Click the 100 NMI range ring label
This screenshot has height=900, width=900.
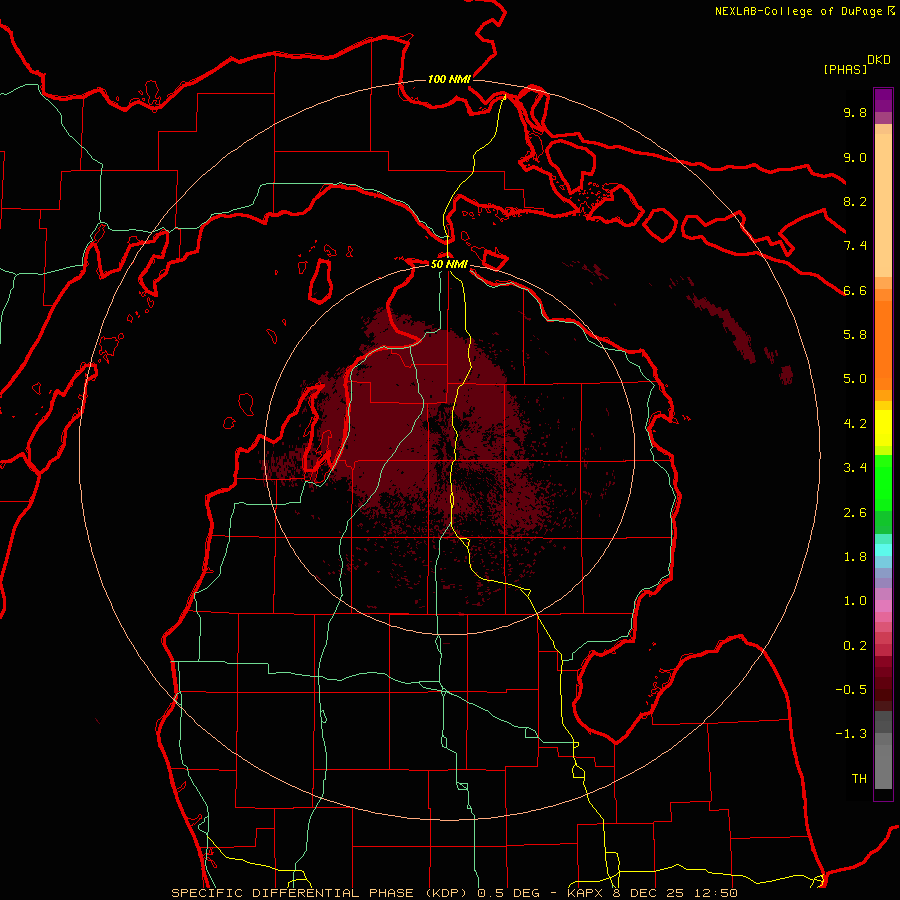[x=449, y=79]
